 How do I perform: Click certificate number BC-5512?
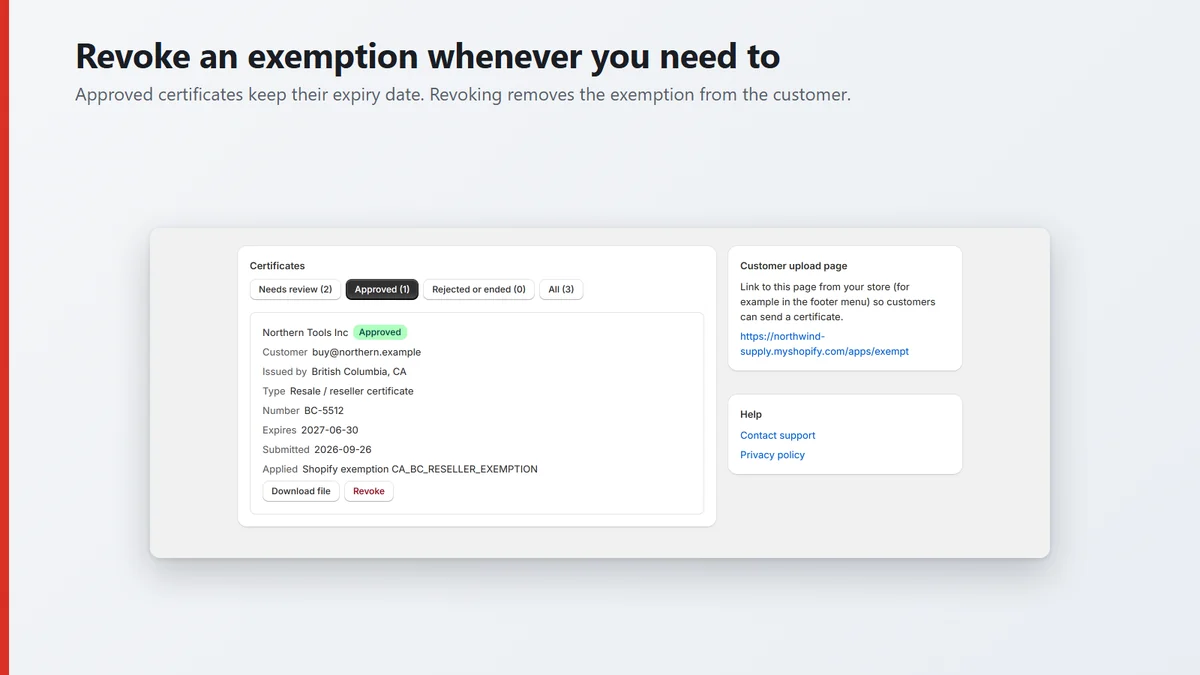point(324,410)
